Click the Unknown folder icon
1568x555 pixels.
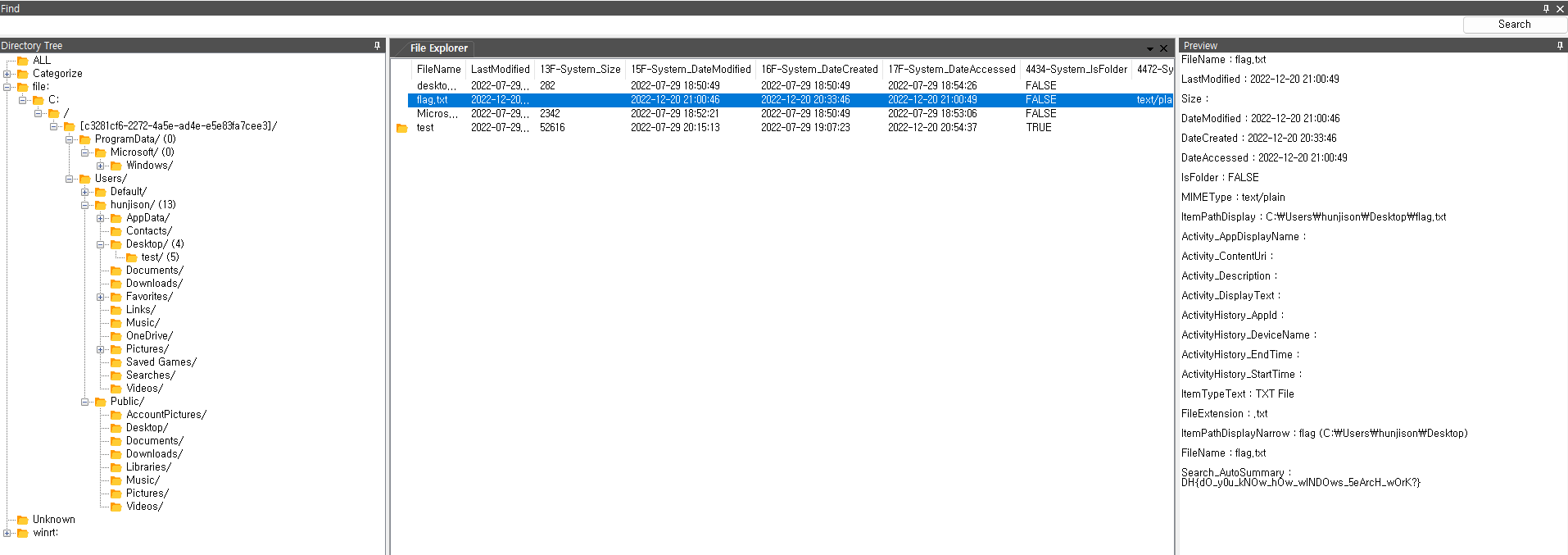tap(23, 520)
